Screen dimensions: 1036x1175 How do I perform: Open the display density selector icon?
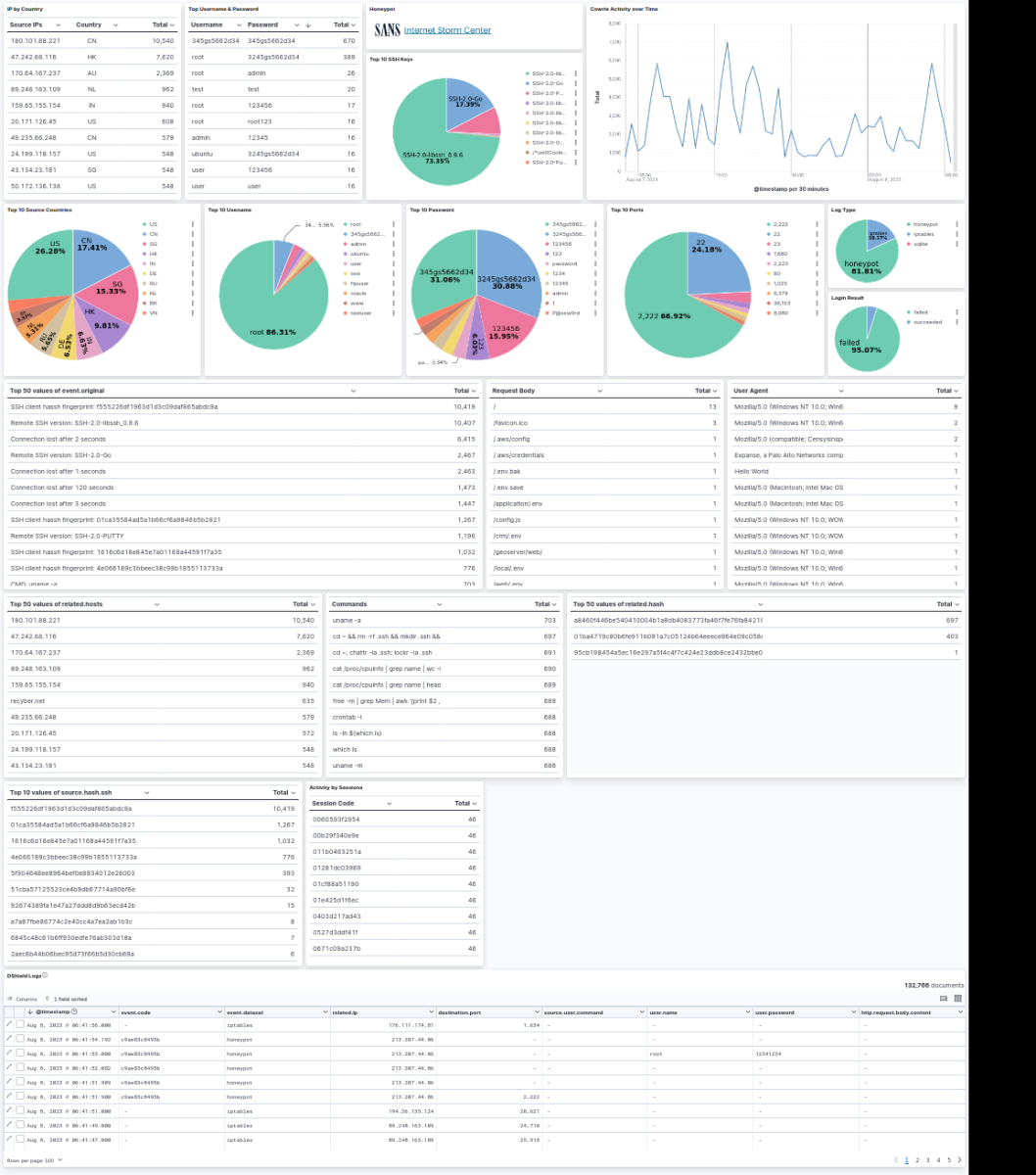(x=944, y=998)
